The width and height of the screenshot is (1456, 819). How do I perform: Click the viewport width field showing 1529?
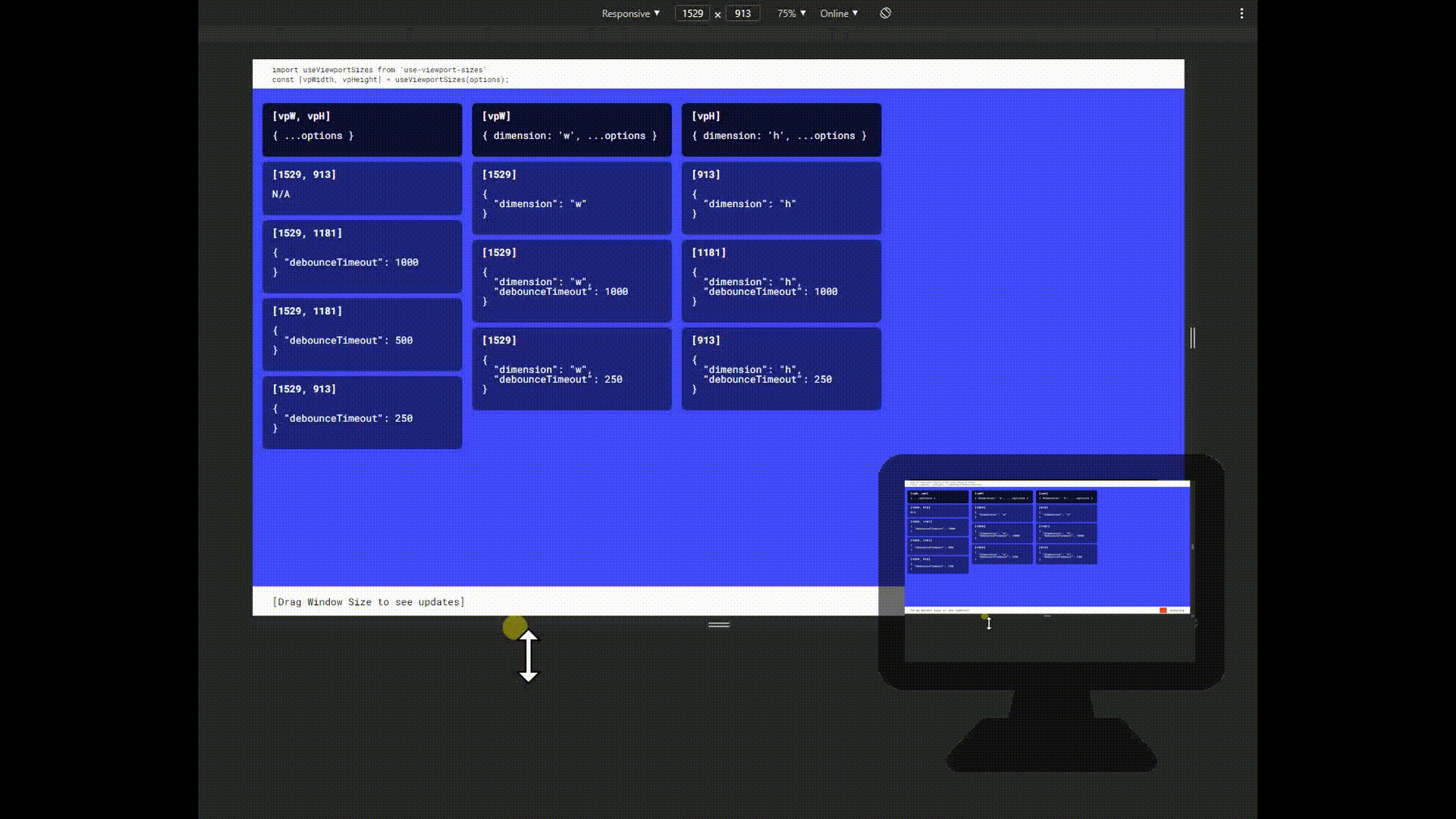coord(692,14)
